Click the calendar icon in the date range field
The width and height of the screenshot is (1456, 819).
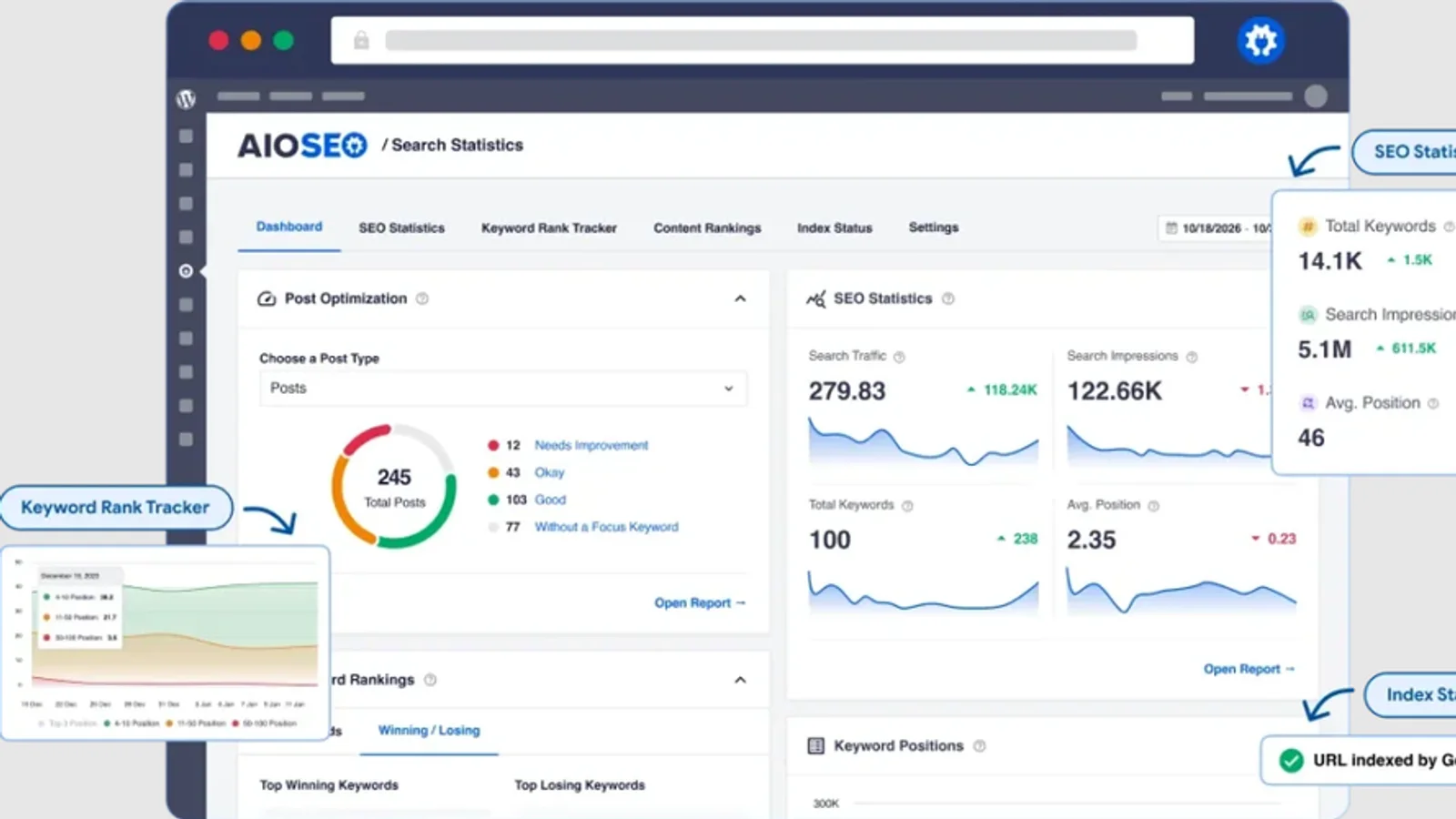click(1171, 228)
